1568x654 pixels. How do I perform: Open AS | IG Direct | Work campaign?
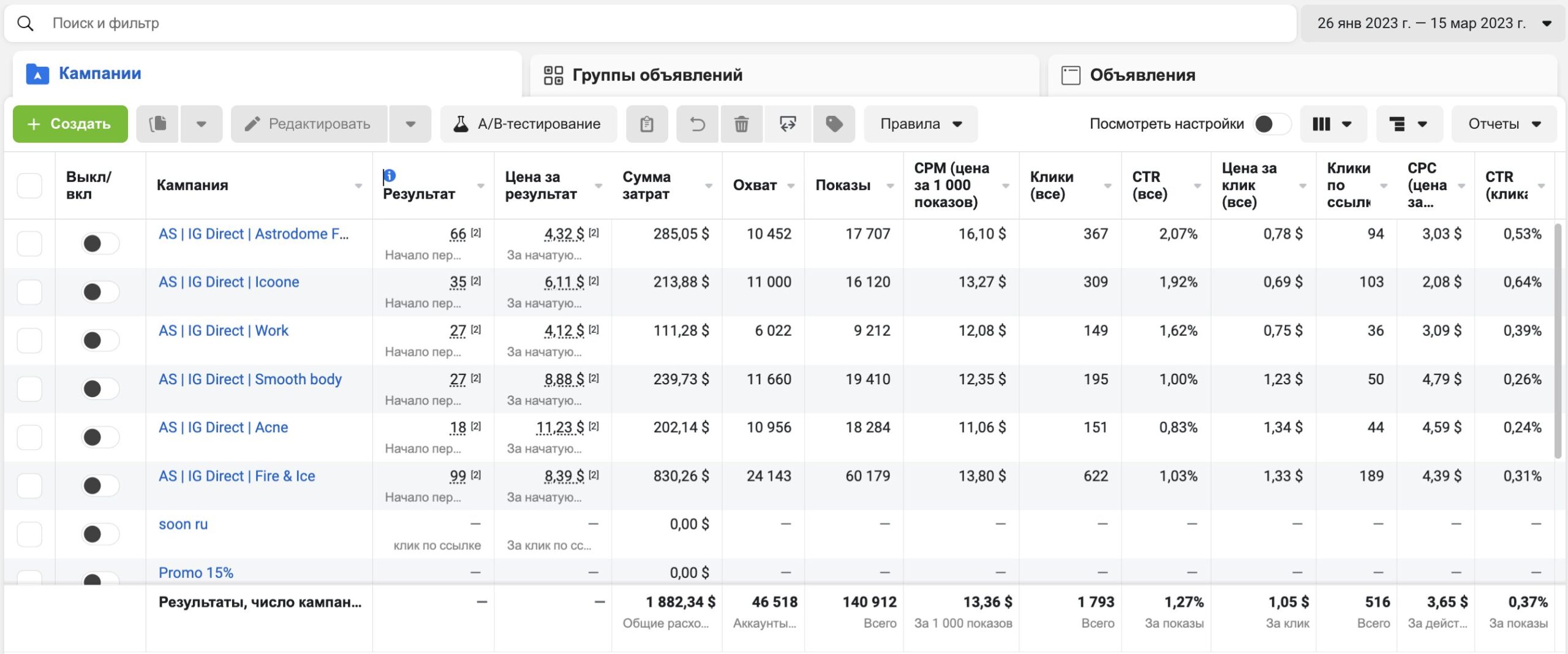pyautogui.click(x=224, y=330)
